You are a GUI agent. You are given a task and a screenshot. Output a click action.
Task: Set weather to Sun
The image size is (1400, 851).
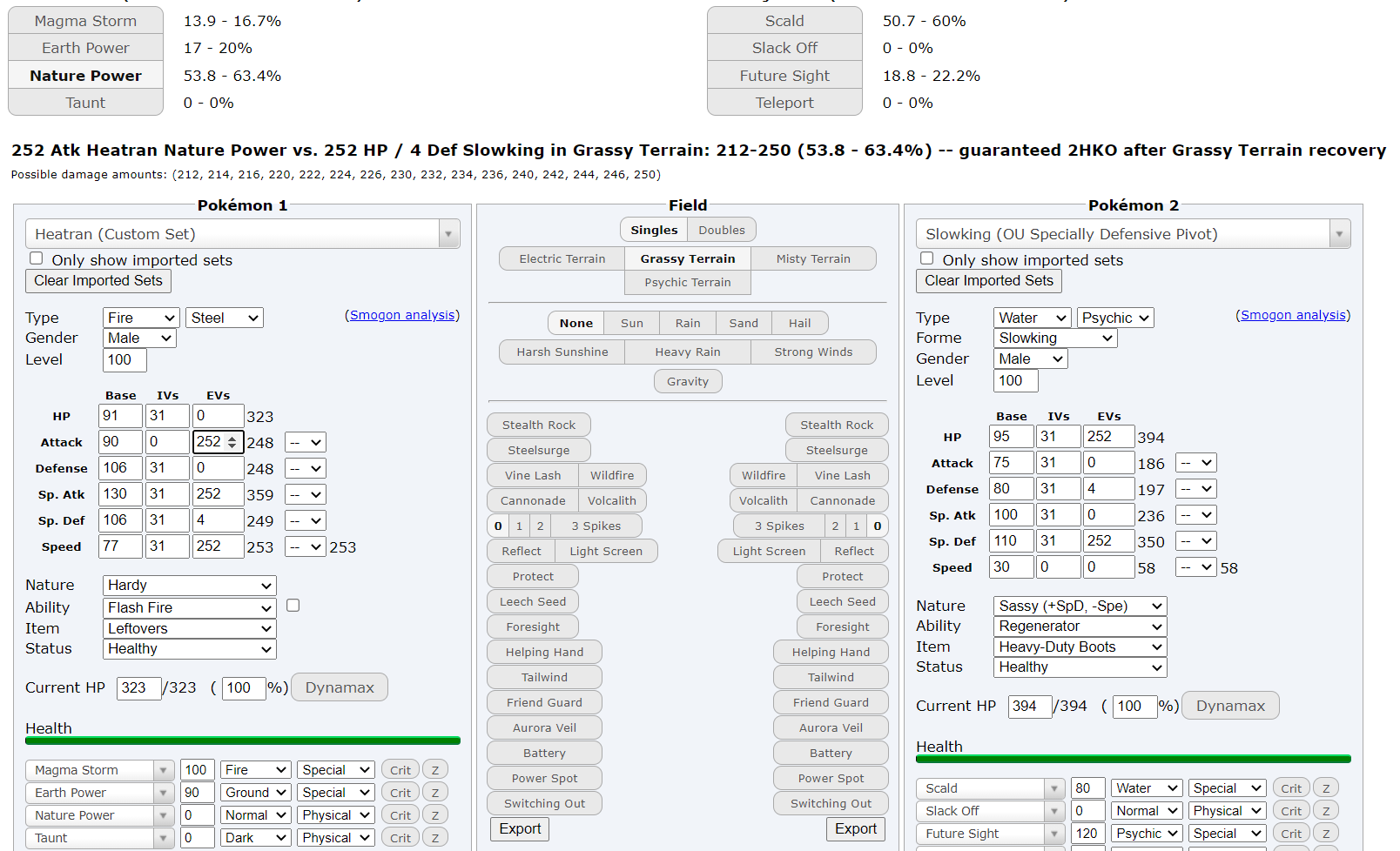click(x=632, y=323)
